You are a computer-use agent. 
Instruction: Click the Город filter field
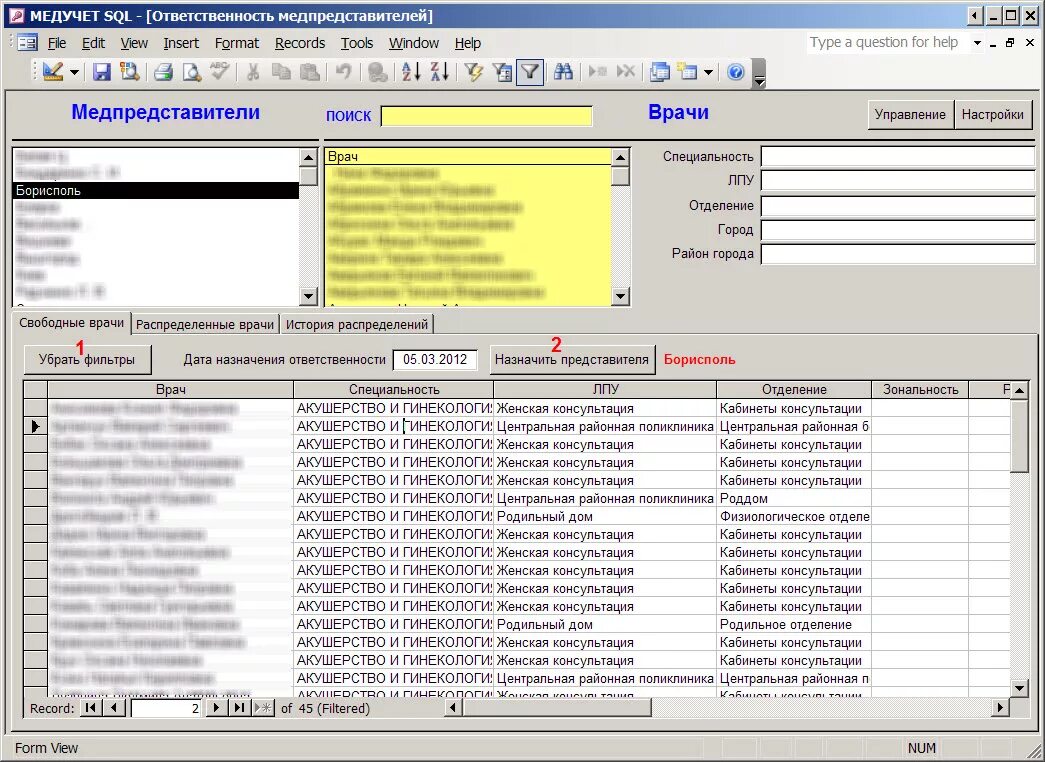tap(898, 230)
